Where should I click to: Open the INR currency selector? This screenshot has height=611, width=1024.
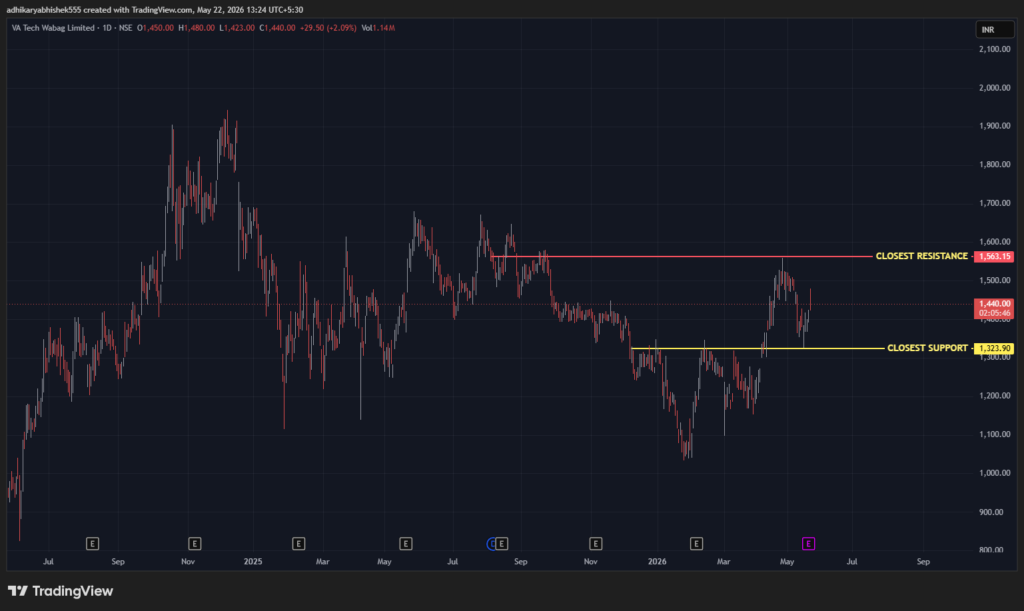pos(995,29)
